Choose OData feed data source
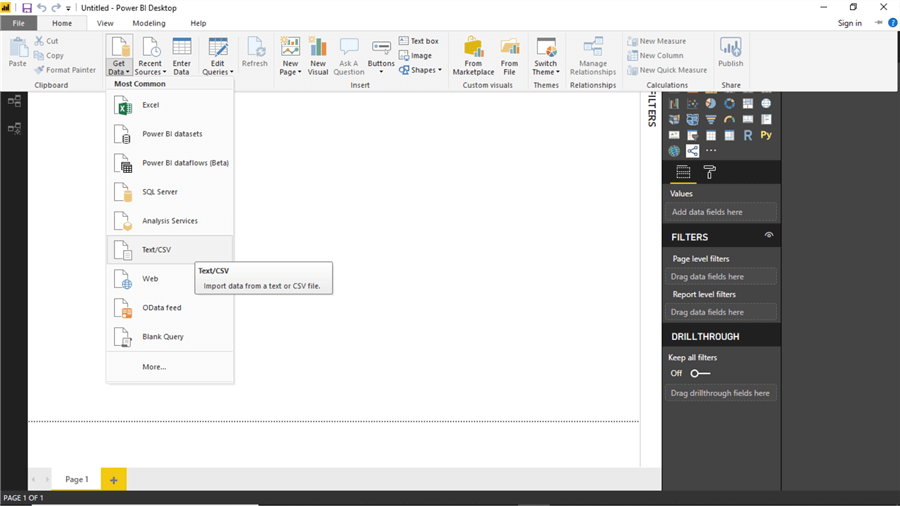Screen dimensions: 900x506 click(170, 308)
